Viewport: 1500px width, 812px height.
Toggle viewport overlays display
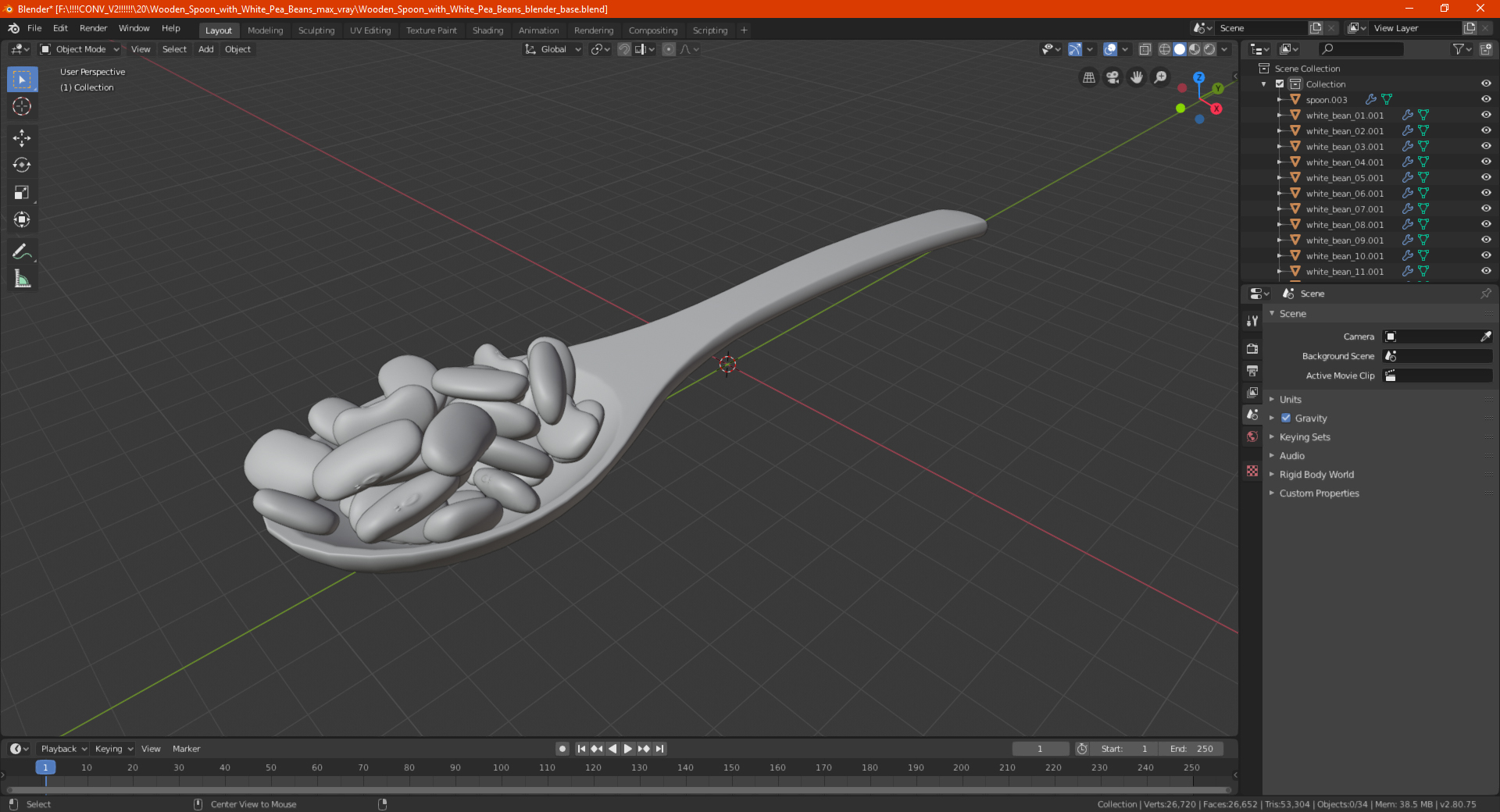1110,49
